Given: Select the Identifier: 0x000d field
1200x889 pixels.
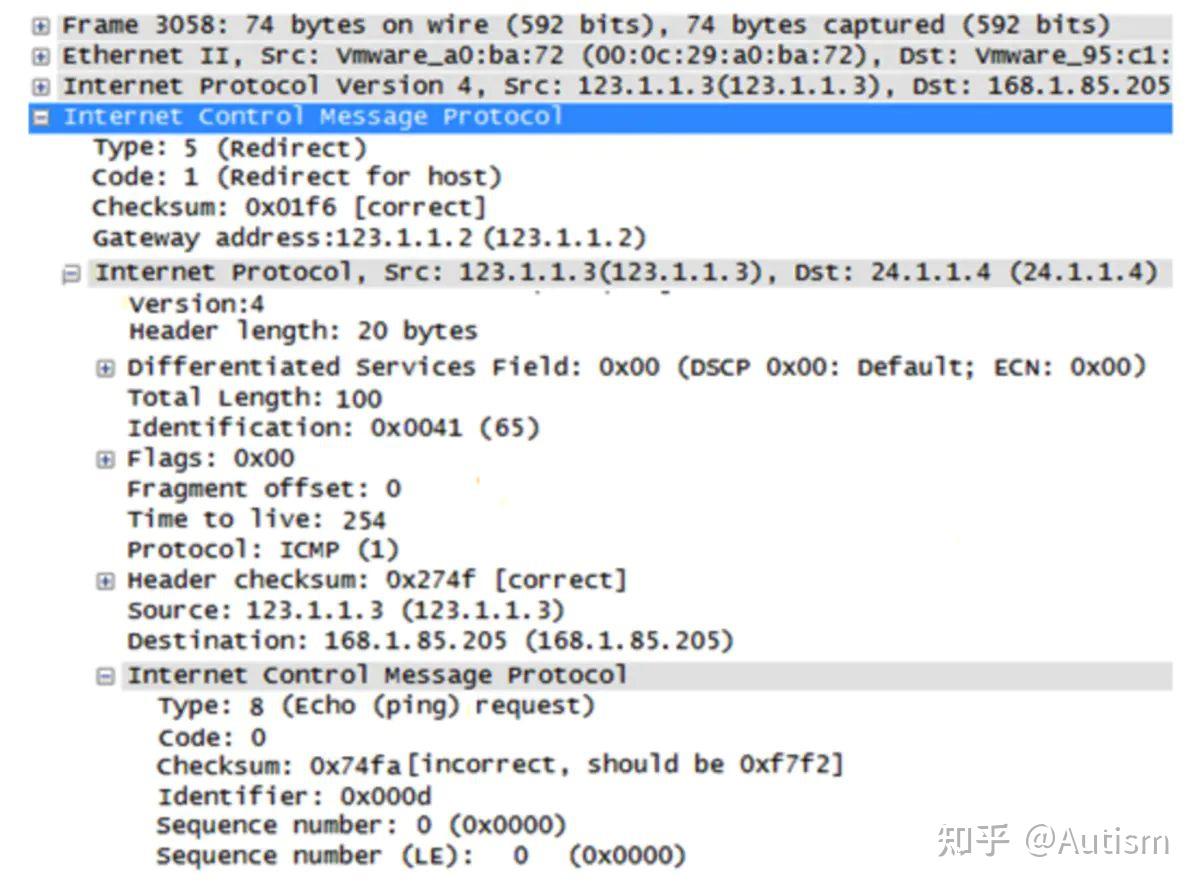Looking at the screenshot, I should (x=294, y=796).
